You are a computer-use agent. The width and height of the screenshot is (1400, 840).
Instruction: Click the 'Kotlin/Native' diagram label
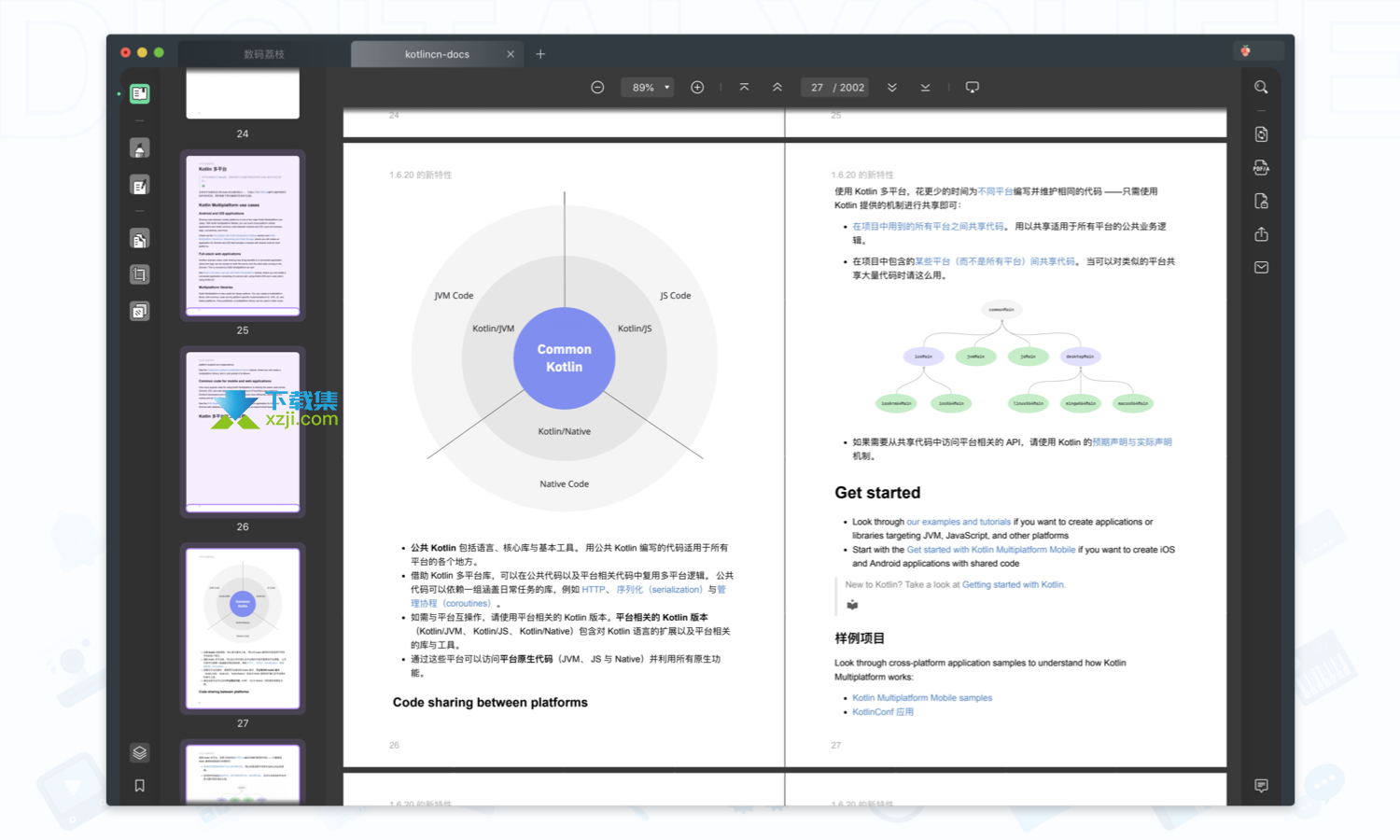(x=565, y=431)
